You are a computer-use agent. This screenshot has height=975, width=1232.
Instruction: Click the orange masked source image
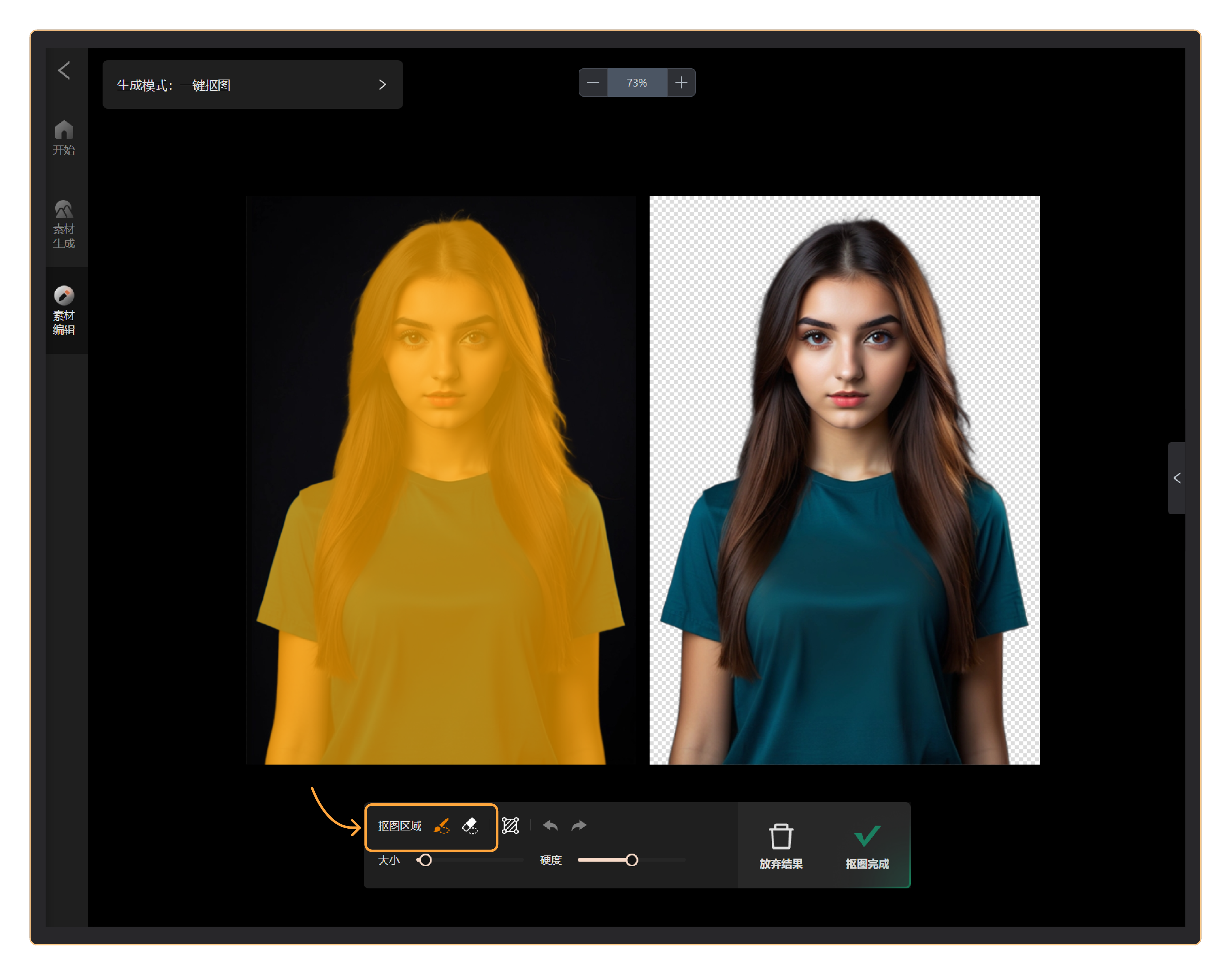pyautogui.click(x=441, y=480)
